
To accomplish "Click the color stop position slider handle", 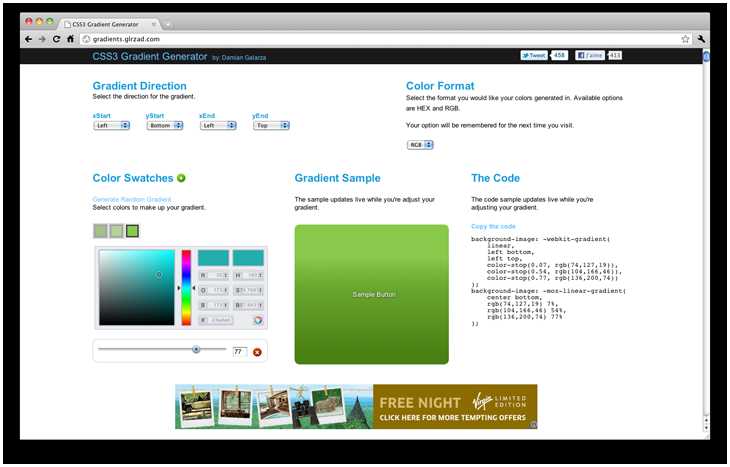I will [x=196, y=349].
